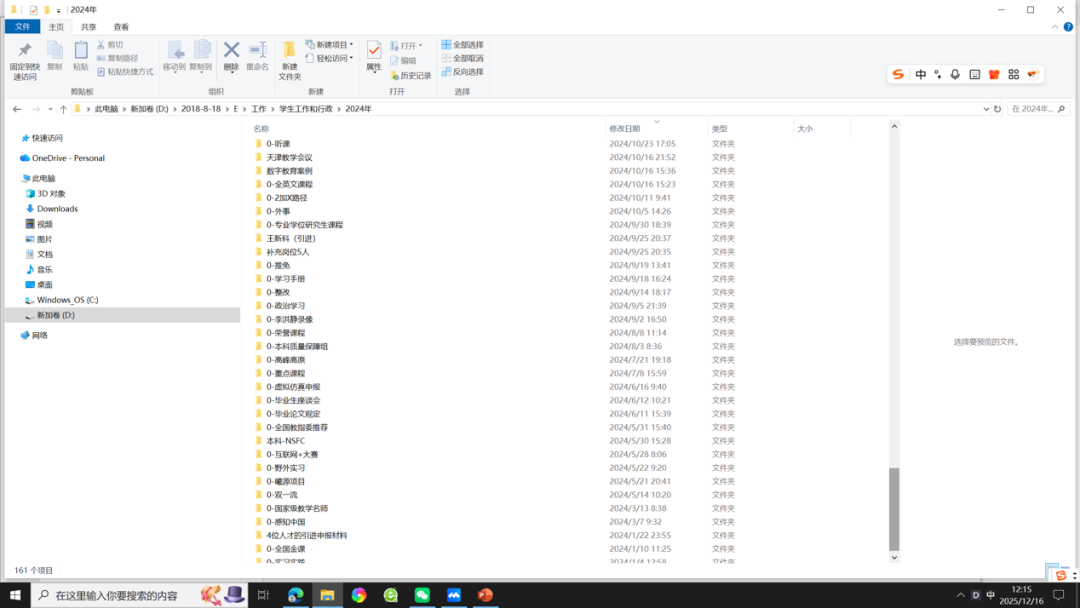
Task: Sort by the 修改日期 column header
Action: [625, 129]
